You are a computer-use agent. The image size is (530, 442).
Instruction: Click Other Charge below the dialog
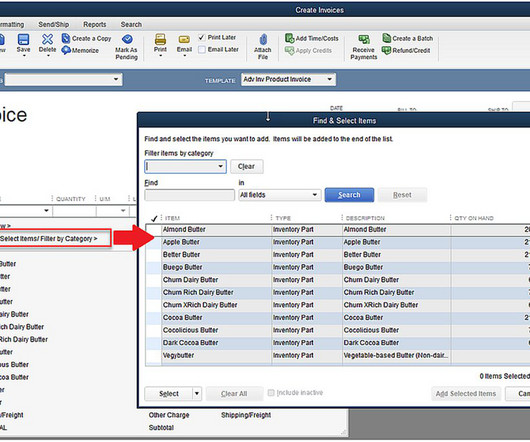pos(169,415)
